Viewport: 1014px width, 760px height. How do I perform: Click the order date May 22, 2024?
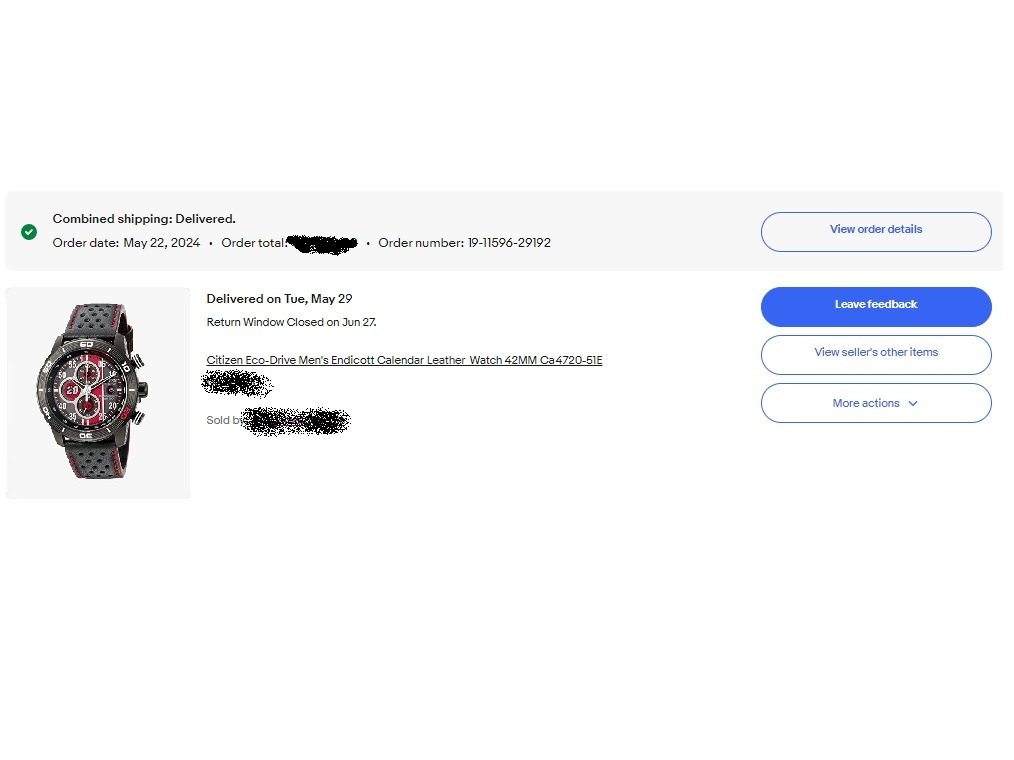(162, 243)
